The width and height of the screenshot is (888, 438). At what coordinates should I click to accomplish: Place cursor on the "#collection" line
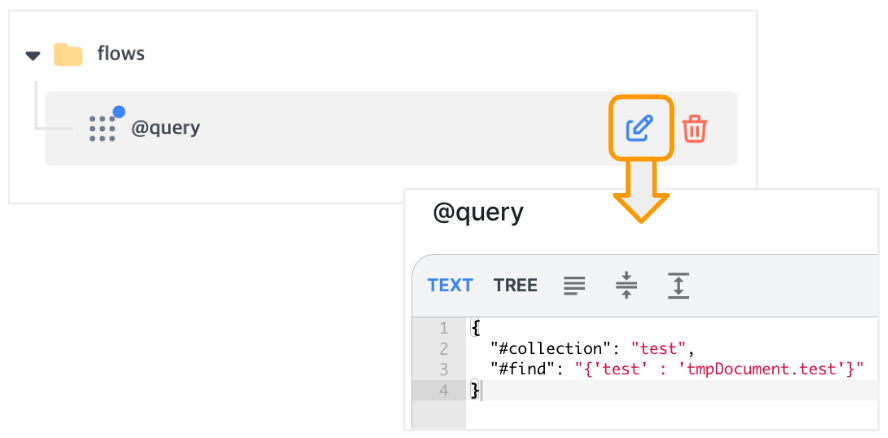tap(592, 349)
